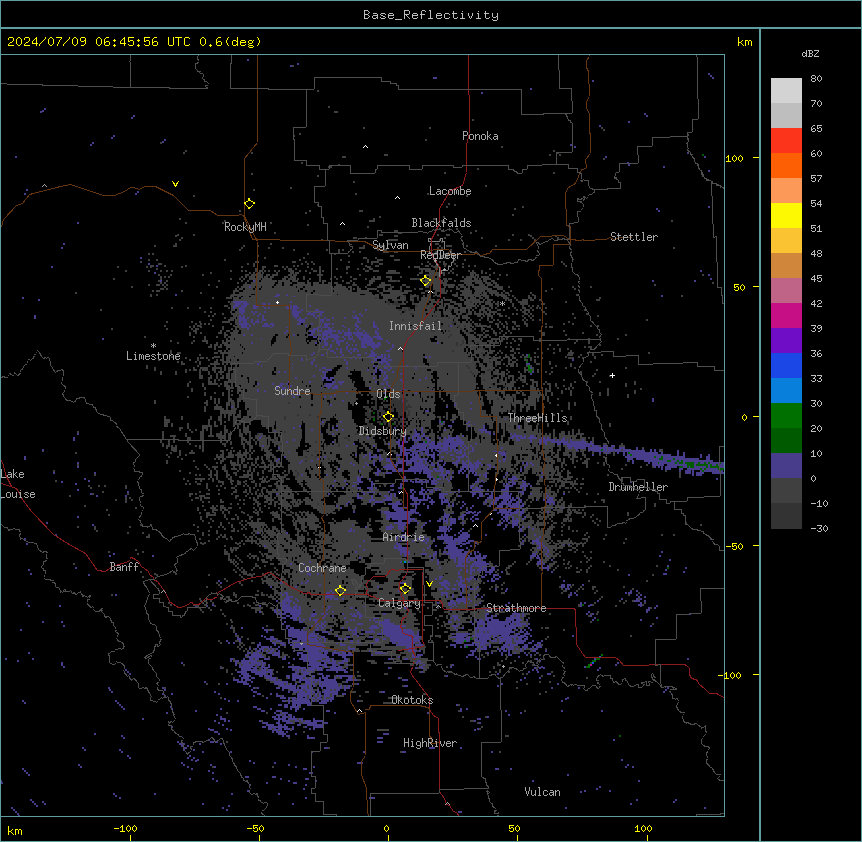Click the yellow marker between Olds and Didsbury

[x=388, y=416]
